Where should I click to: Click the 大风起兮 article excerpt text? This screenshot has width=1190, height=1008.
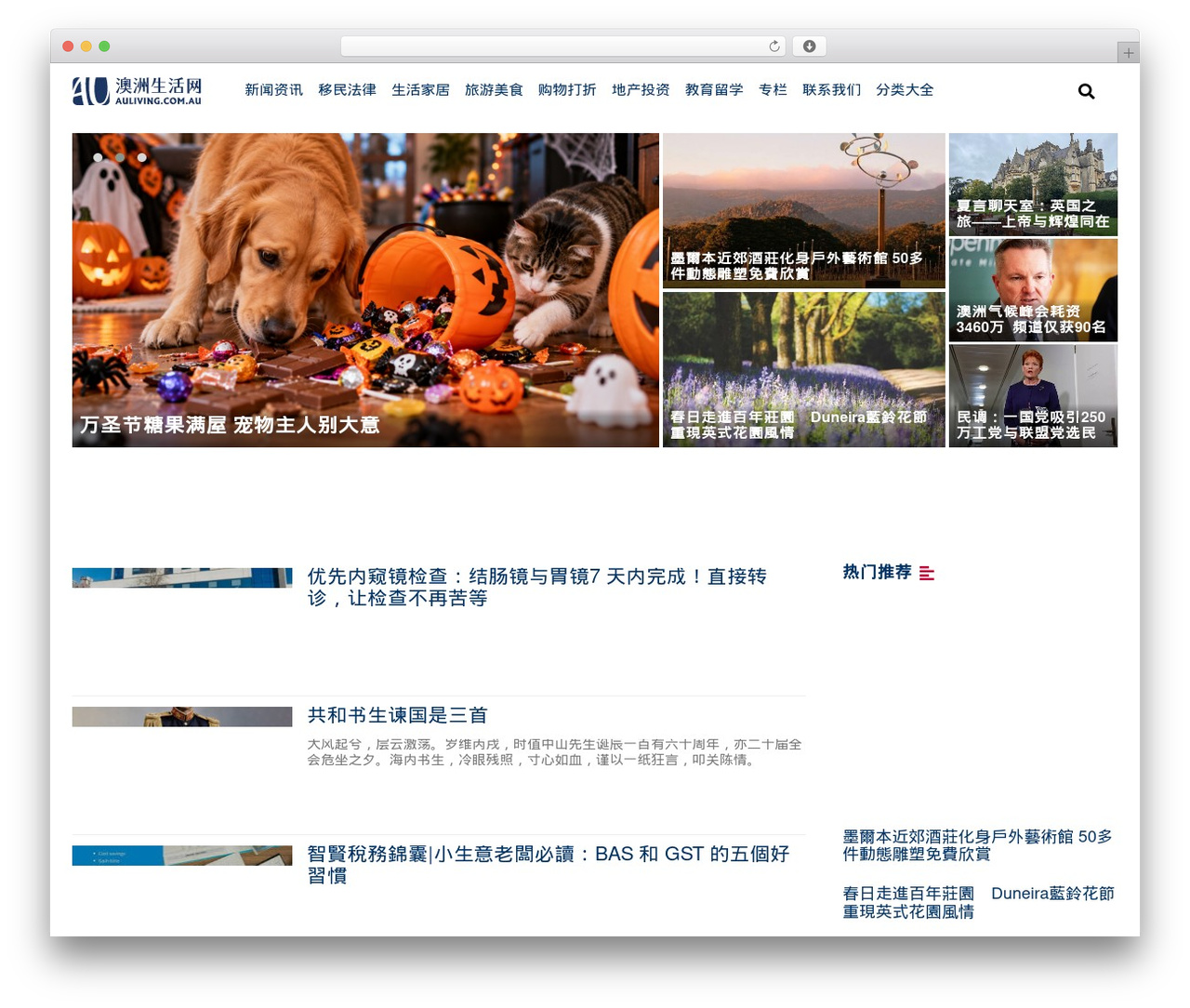point(554,752)
